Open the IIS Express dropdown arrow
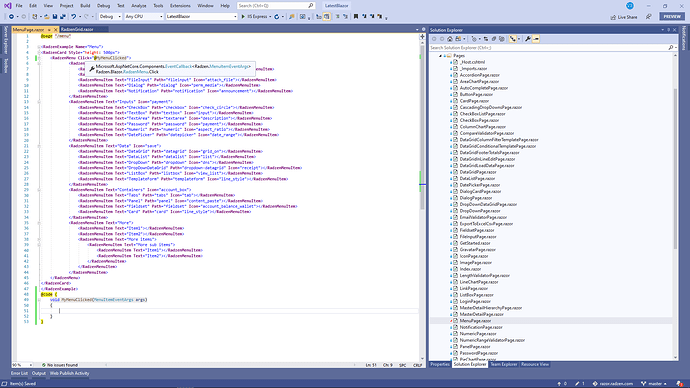Viewport: 690px width, 388px height. pos(270,17)
